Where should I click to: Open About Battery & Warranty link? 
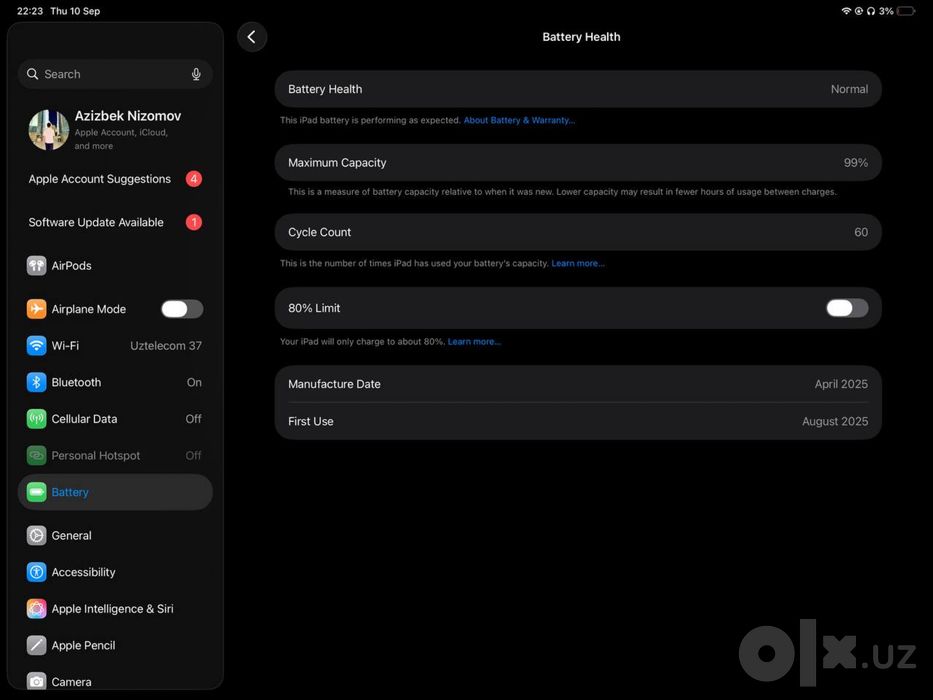pyautogui.click(x=519, y=120)
